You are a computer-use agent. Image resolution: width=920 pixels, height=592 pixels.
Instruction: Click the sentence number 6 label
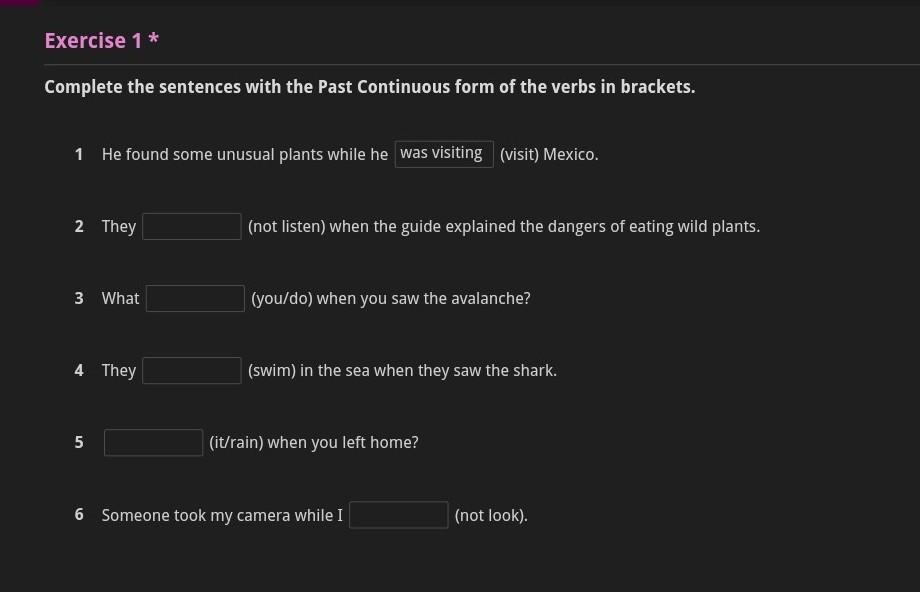coord(79,515)
